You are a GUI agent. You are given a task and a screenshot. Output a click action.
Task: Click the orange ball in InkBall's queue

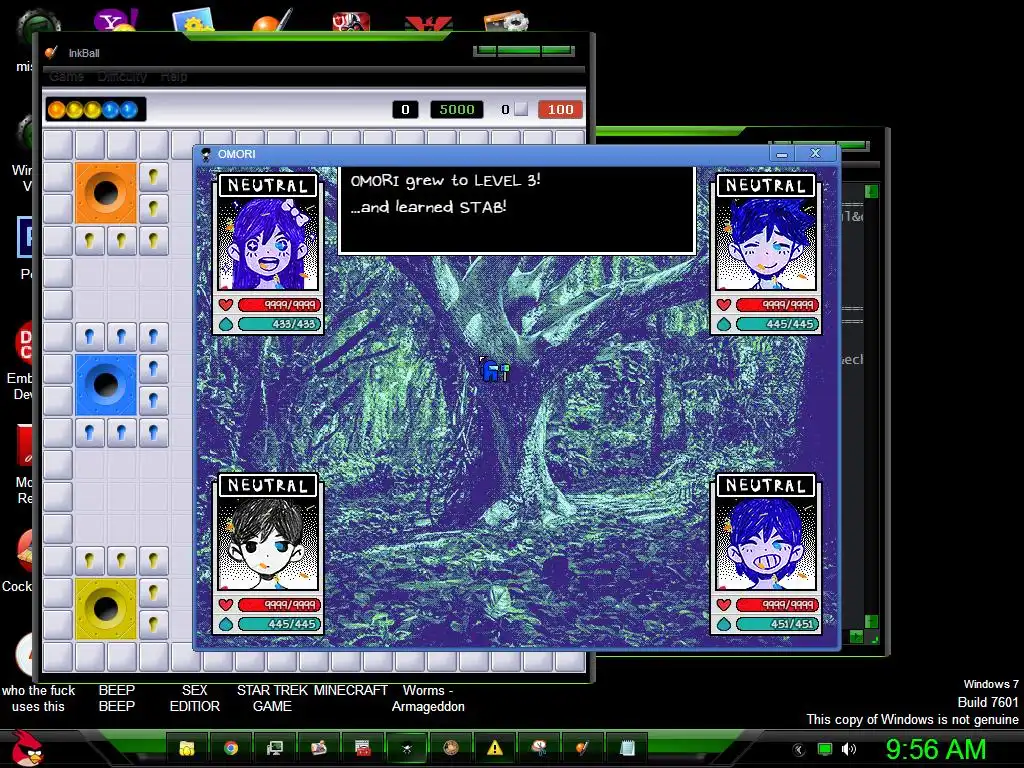(56, 110)
